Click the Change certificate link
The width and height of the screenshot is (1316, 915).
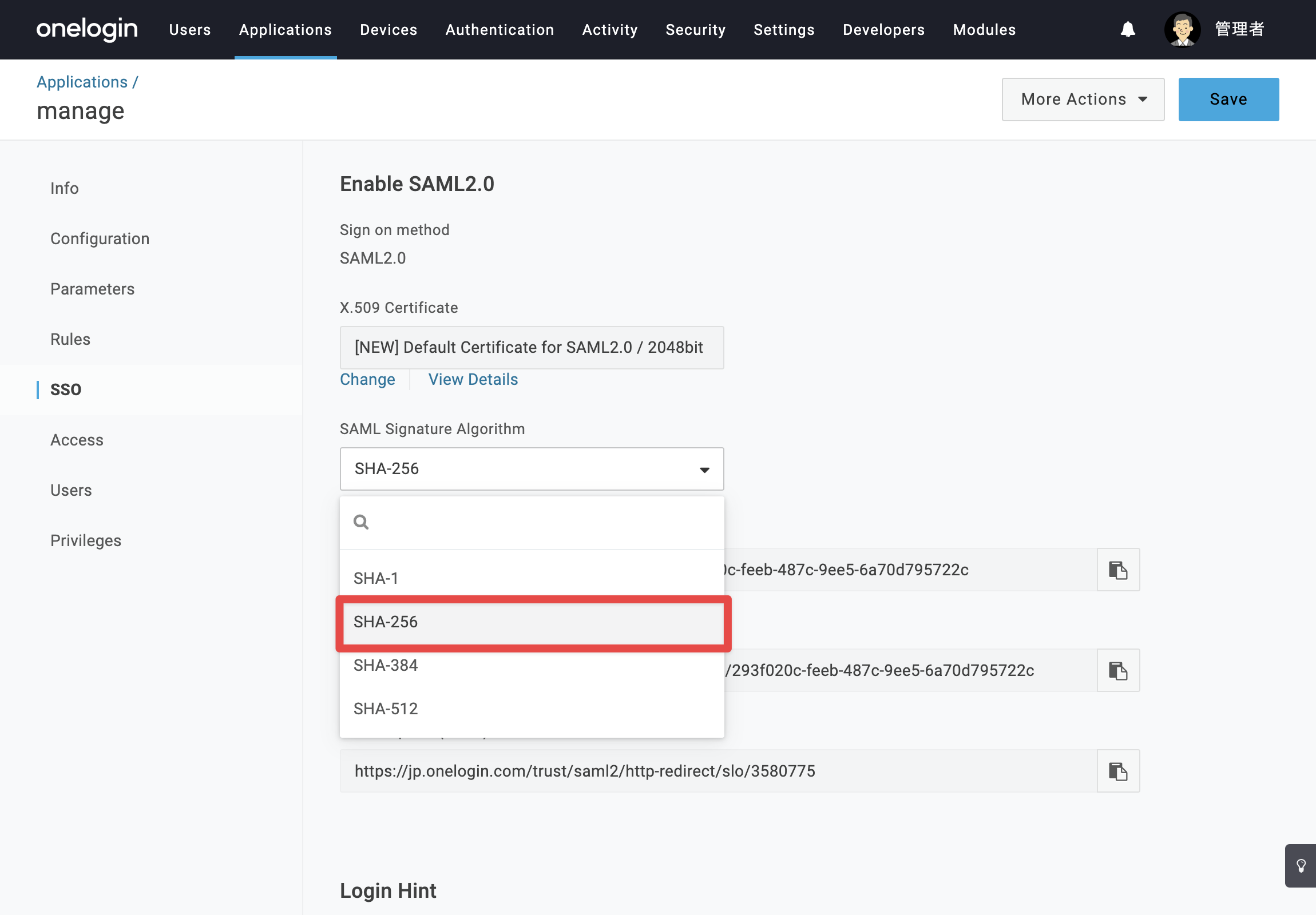point(367,379)
